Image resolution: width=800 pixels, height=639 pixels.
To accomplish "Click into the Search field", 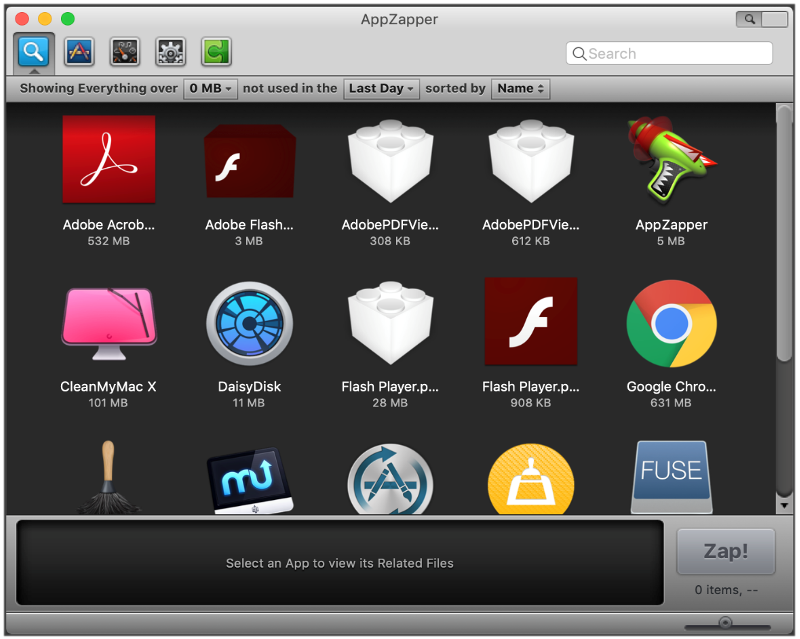I will (669, 53).
